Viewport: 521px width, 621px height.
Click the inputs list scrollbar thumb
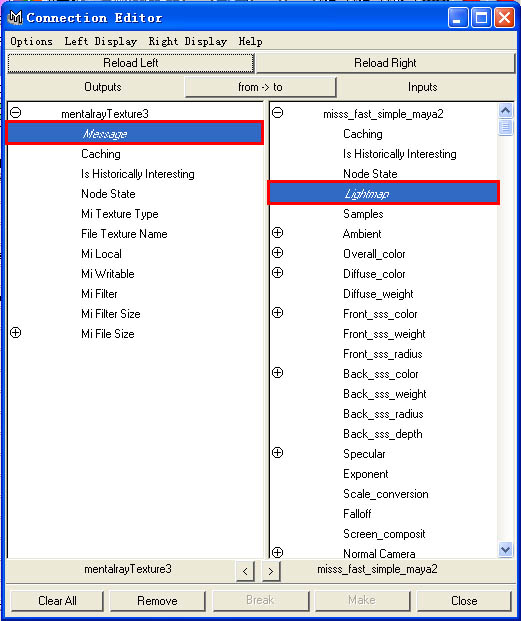[x=506, y=128]
